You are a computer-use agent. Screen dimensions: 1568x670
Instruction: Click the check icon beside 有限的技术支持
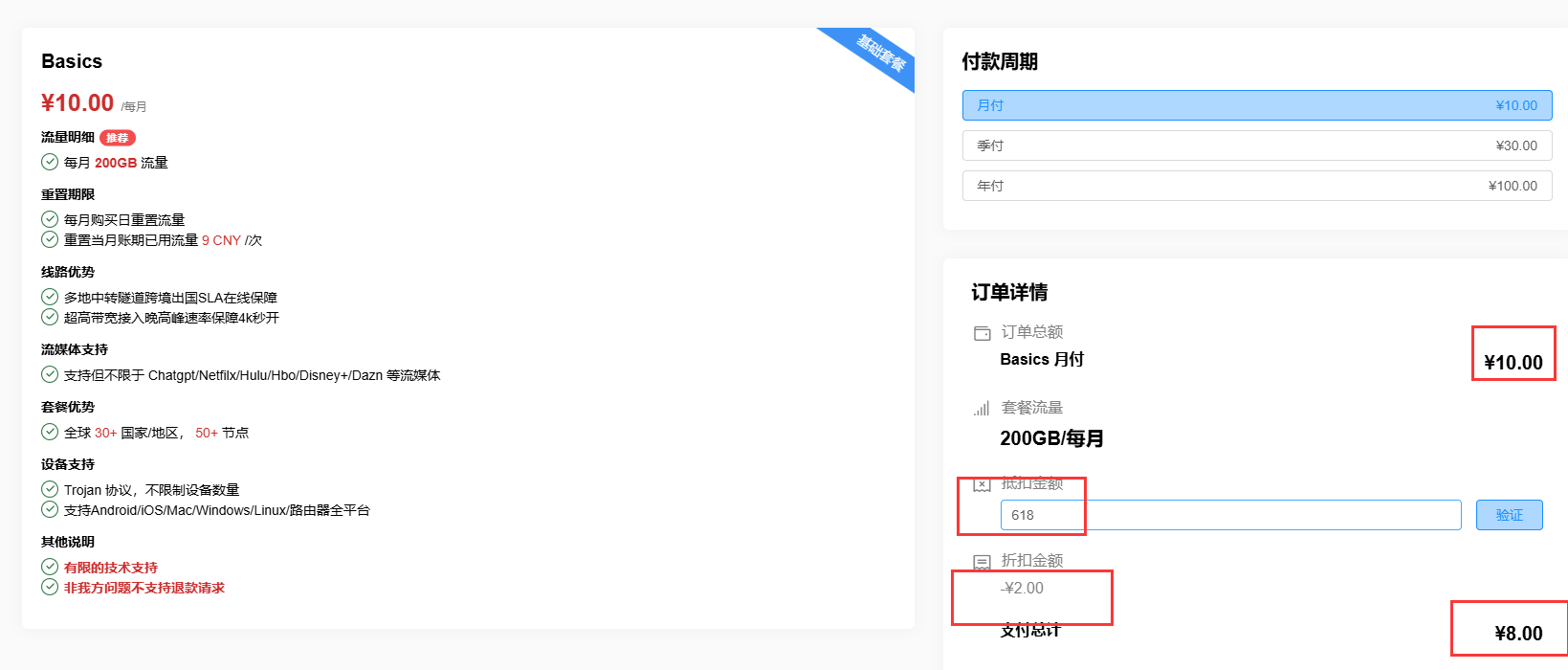(x=50, y=568)
